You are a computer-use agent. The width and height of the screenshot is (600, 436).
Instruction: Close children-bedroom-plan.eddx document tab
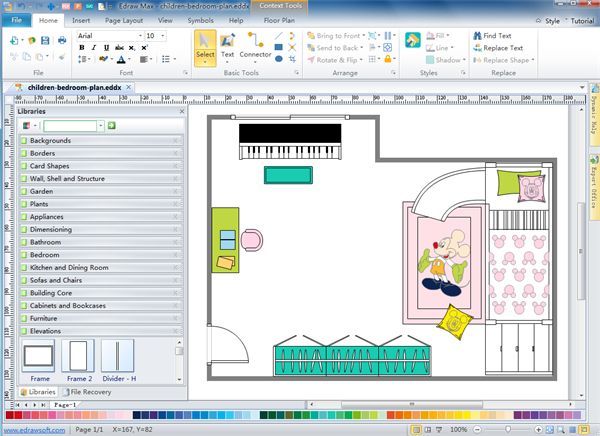pyautogui.click(x=129, y=87)
